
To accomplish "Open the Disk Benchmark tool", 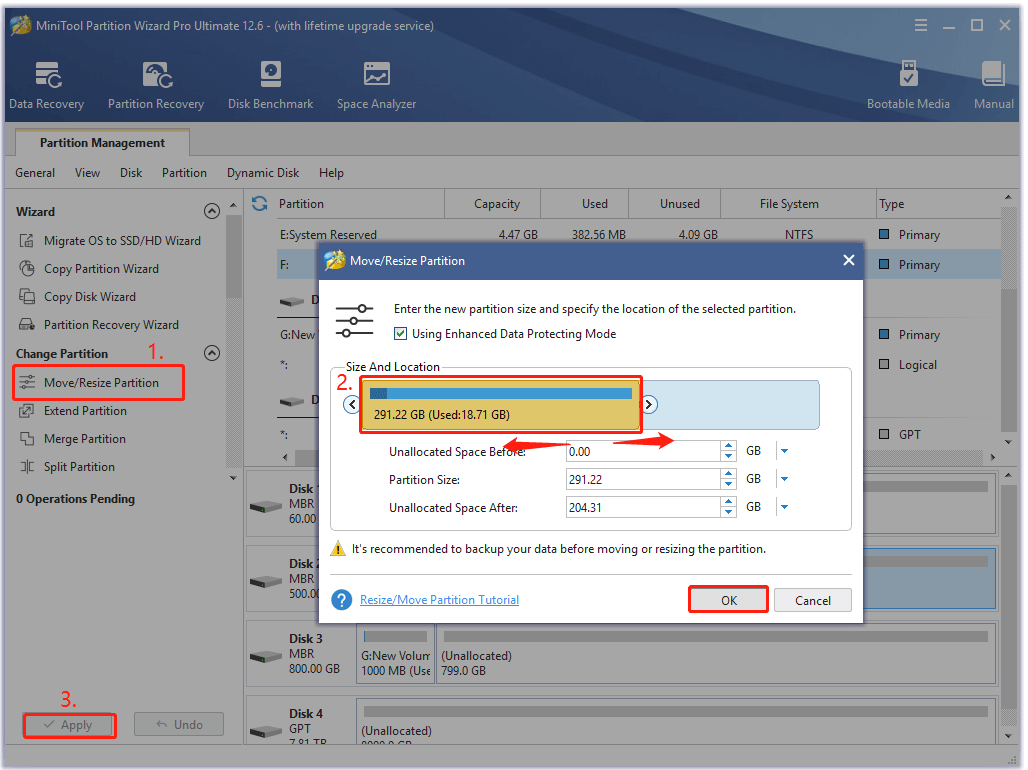I will tap(270, 86).
